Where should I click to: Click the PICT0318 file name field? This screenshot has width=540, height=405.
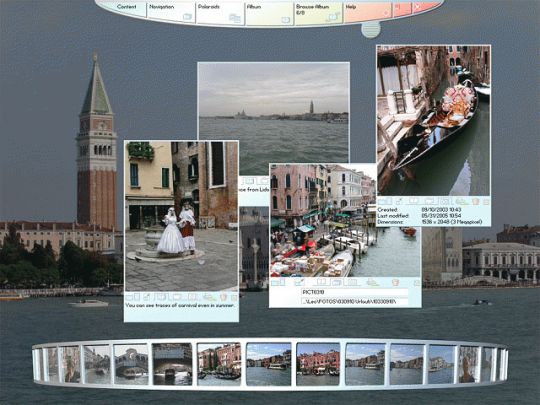(x=354, y=292)
